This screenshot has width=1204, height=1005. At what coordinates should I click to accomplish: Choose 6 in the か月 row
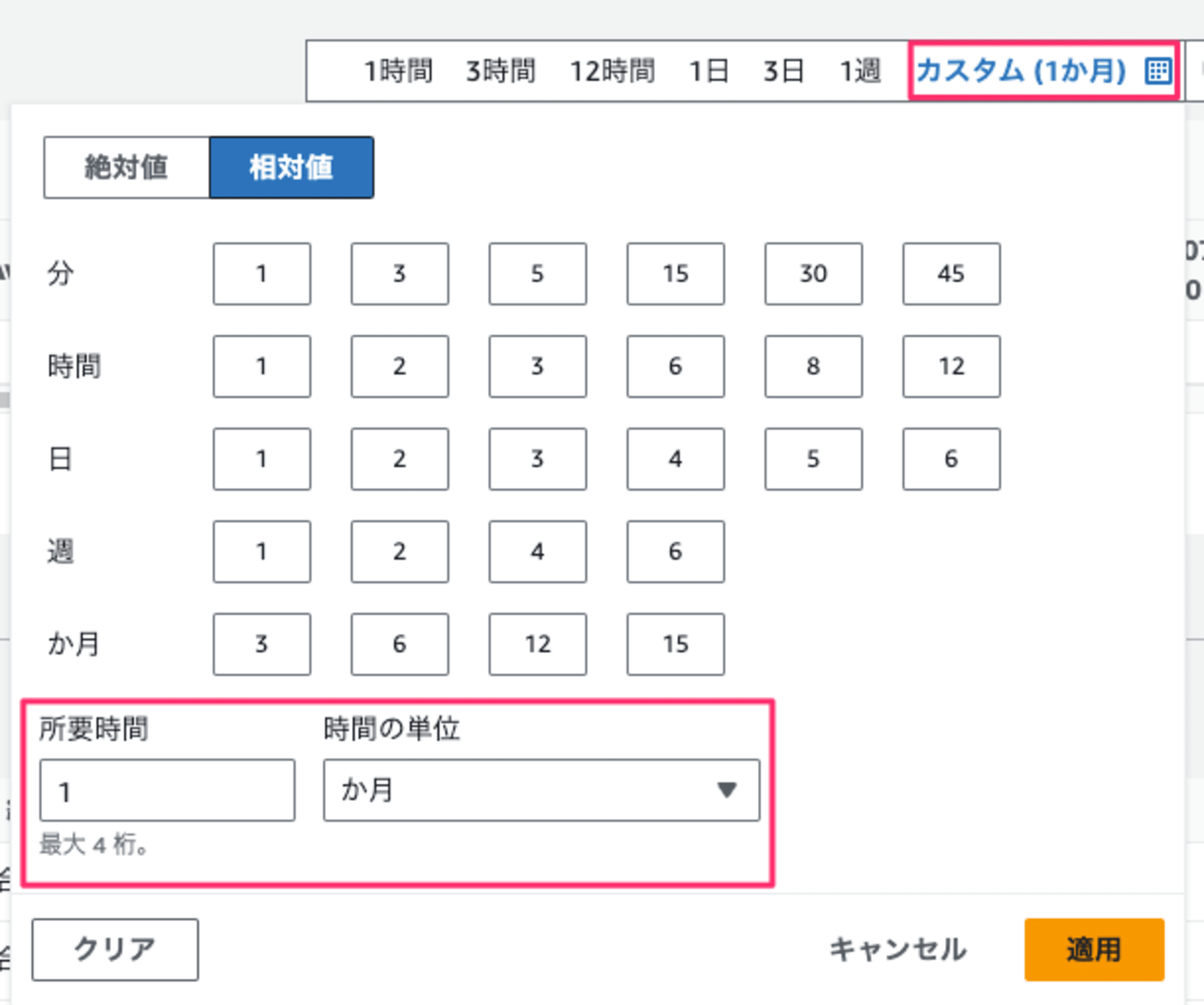click(400, 644)
